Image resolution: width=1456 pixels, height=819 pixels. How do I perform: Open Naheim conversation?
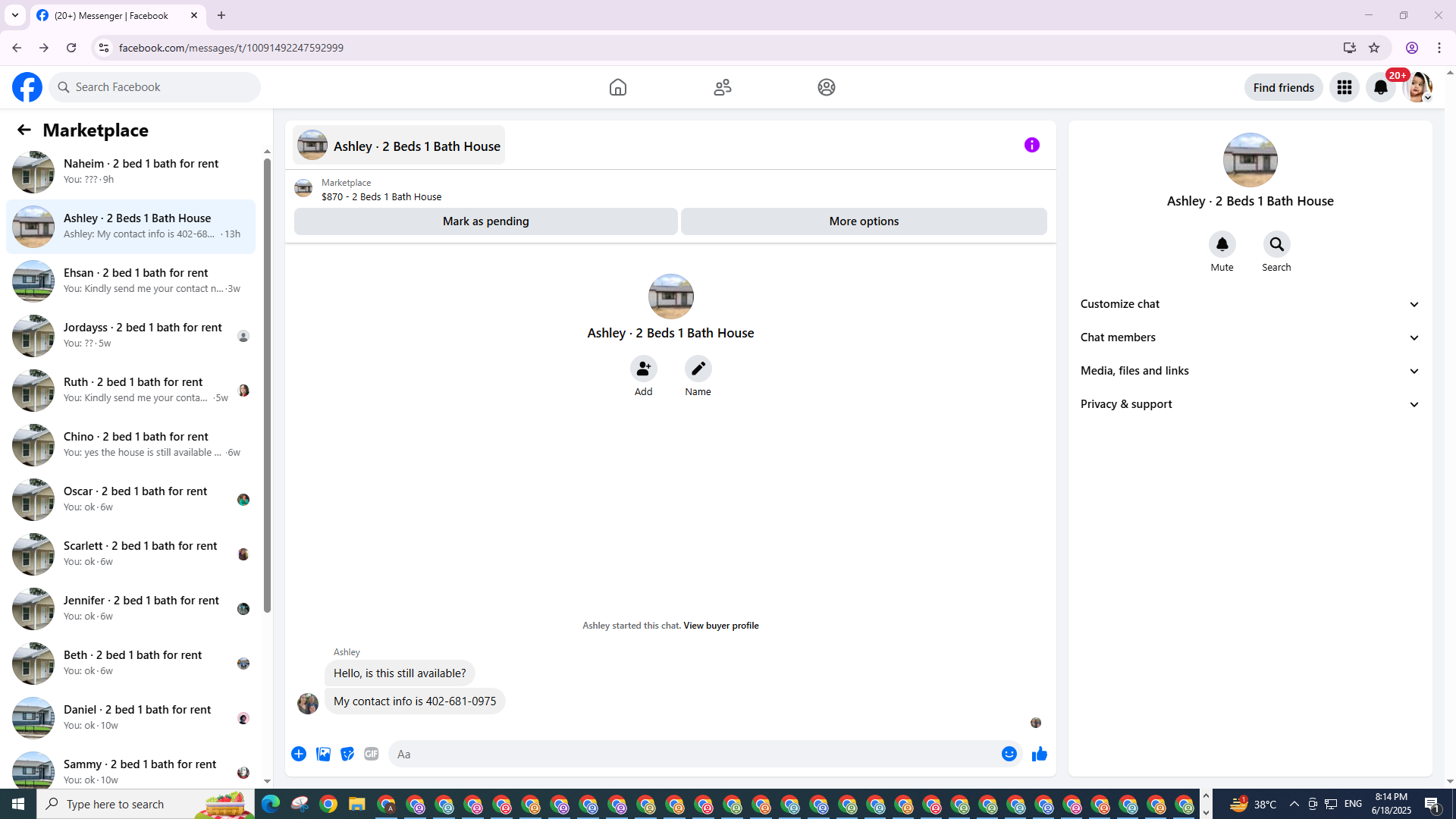[130, 171]
